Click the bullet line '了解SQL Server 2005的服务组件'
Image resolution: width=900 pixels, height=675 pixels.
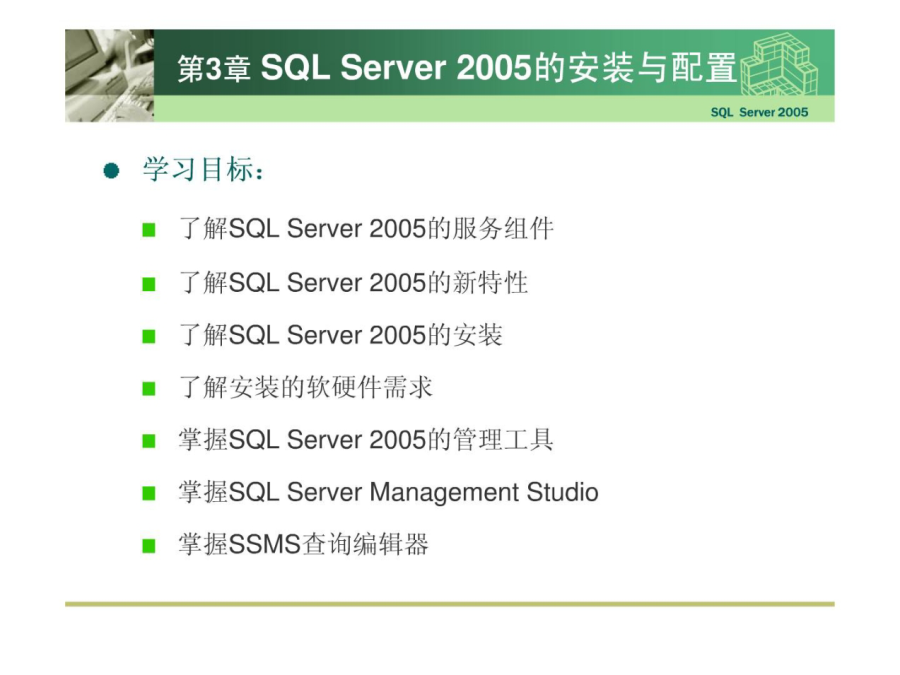pos(367,228)
